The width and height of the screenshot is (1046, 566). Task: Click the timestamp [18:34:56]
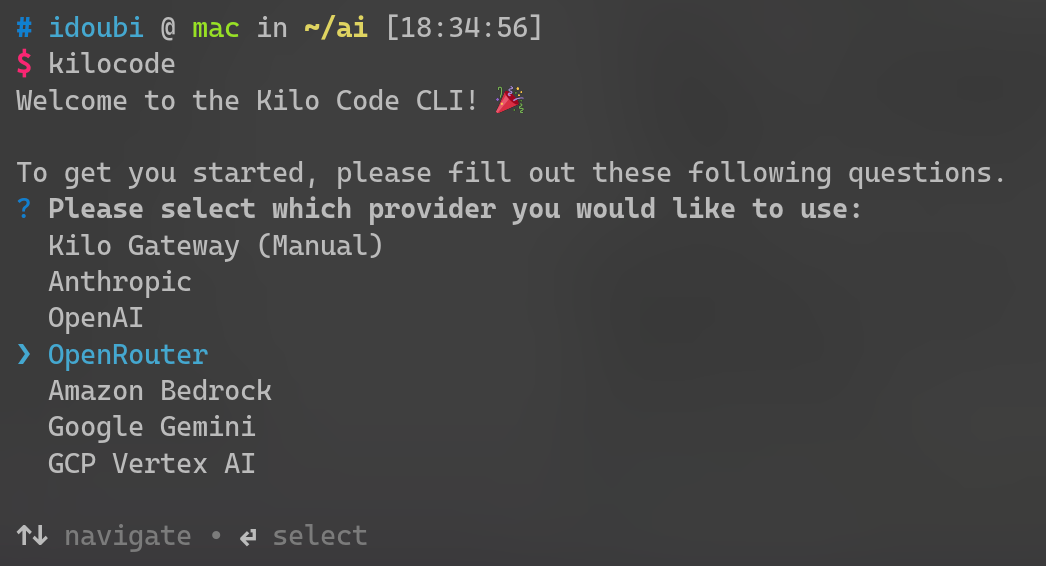point(463,28)
